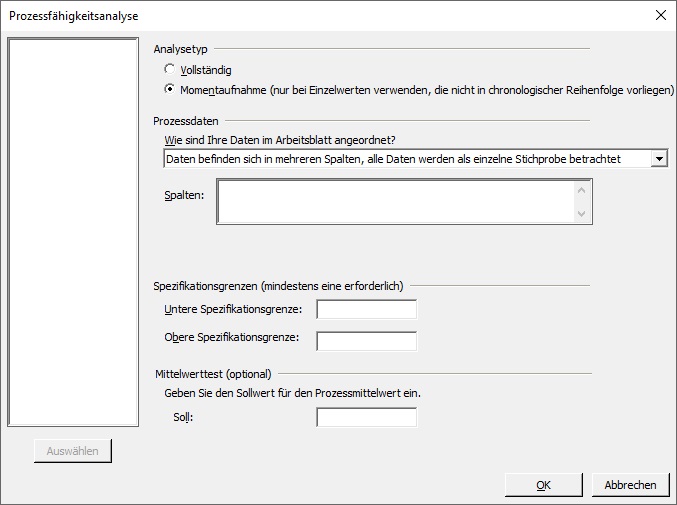Click the 'Obere Spezifikationsgrenze:' label
Screen dimensions: 677x505
pyautogui.click(x=232, y=337)
